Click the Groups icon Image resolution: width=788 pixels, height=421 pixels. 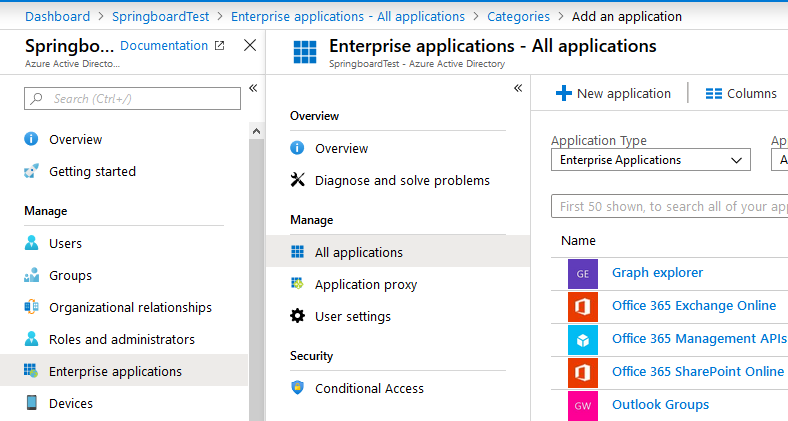tap(31, 275)
